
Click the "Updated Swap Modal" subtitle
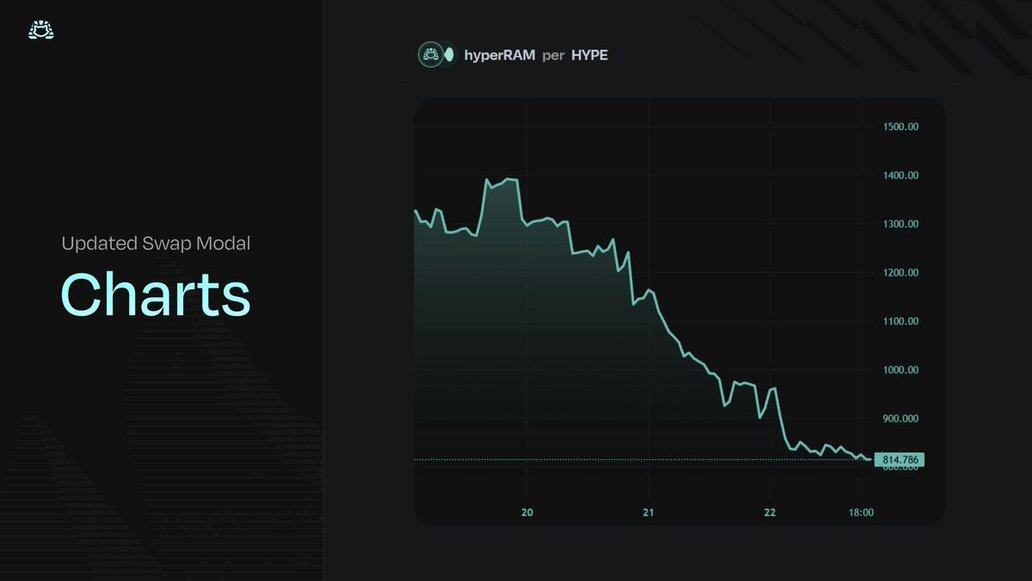155,243
